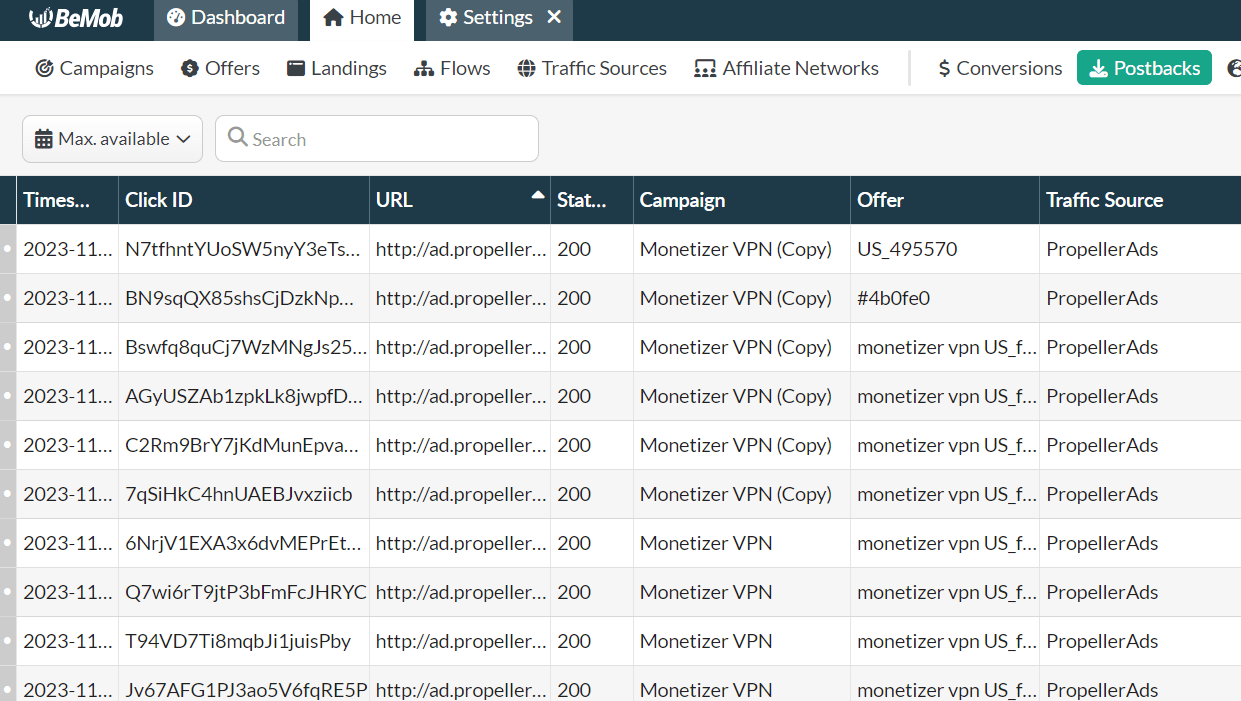Image resolution: width=1241 pixels, height=701 pixels.
Task: Close the Settings tab with its X
Action: (554, 17)
